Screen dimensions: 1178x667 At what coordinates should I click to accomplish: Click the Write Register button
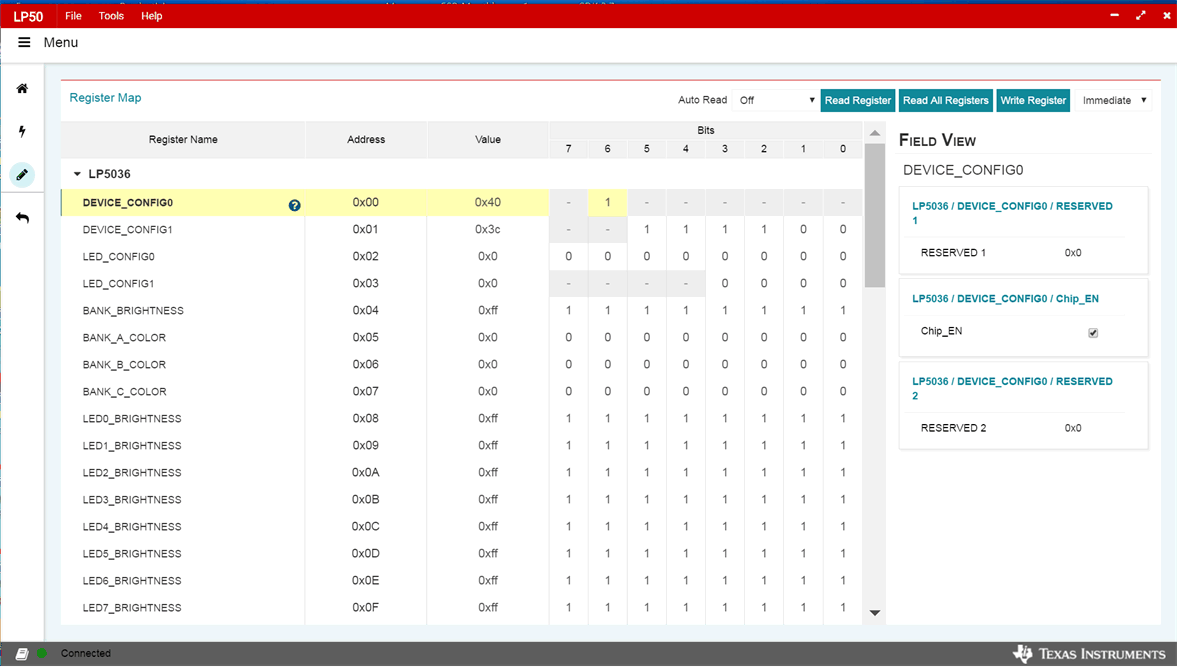(x=1033, y=101)
